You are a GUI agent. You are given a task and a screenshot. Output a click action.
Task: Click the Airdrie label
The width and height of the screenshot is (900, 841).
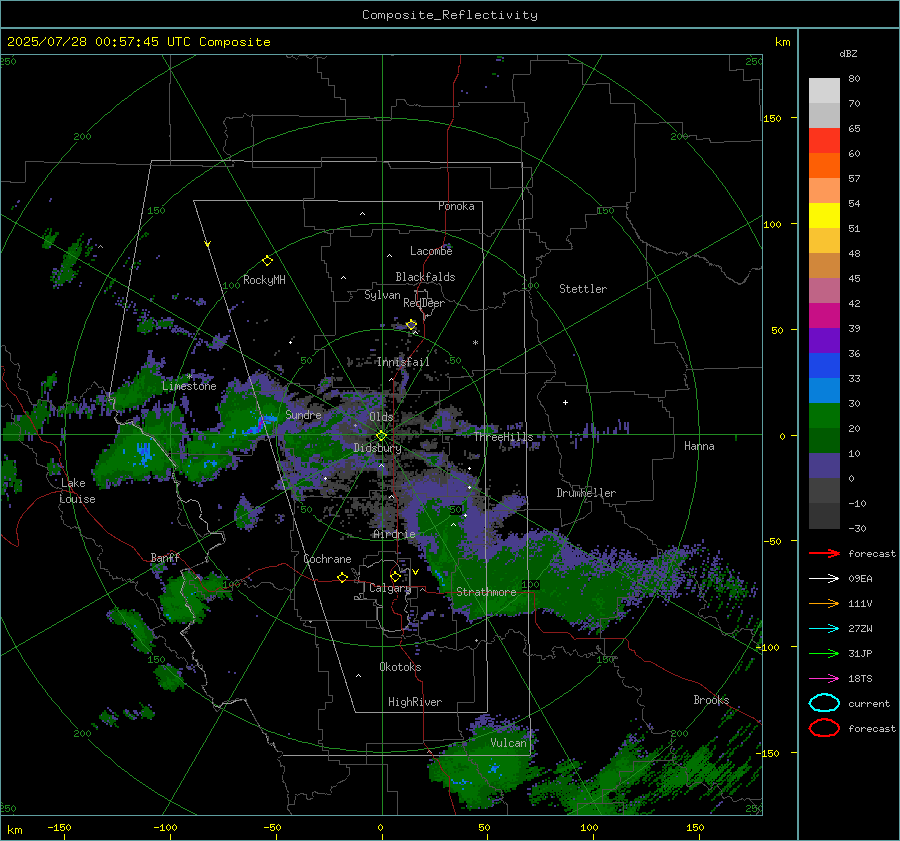click(394, 534)
